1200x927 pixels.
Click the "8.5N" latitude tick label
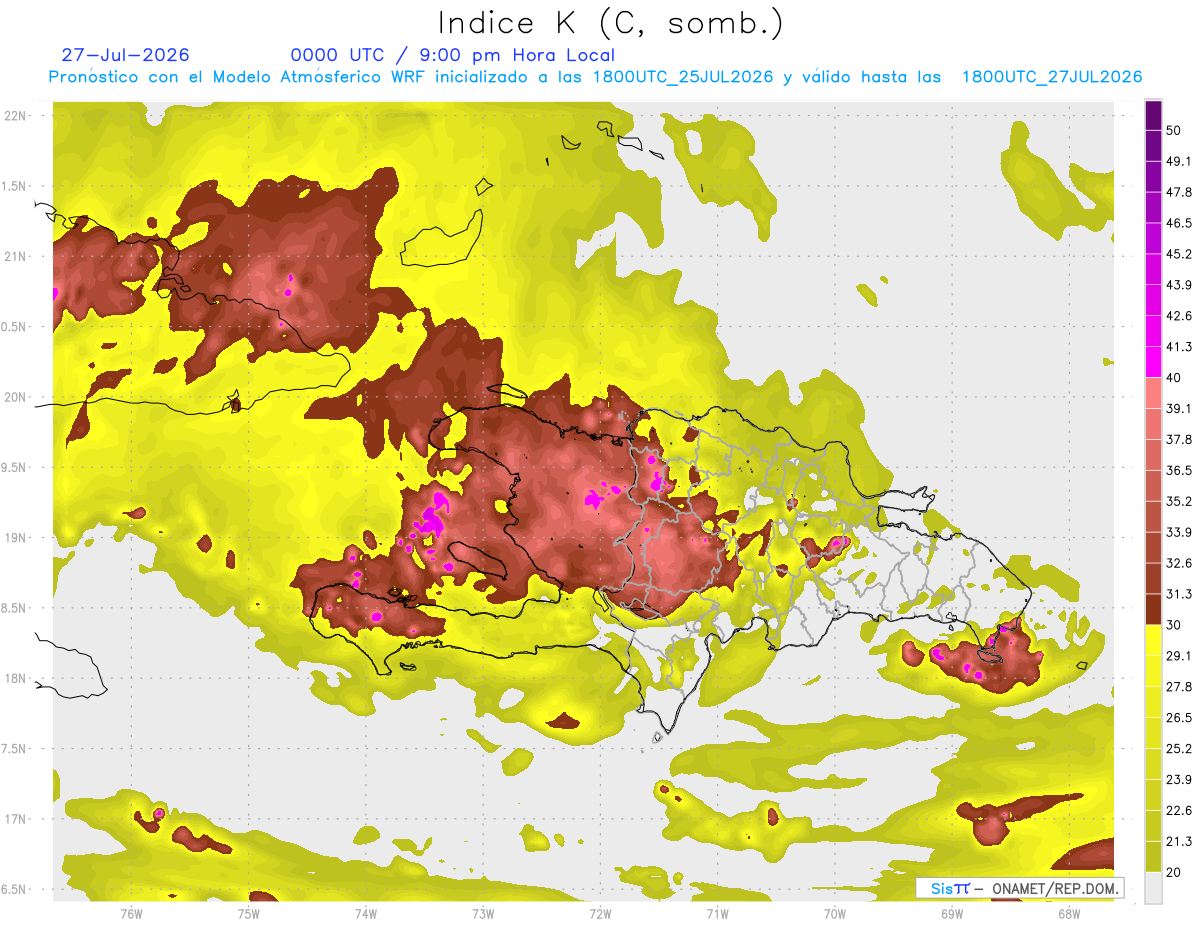15,608
